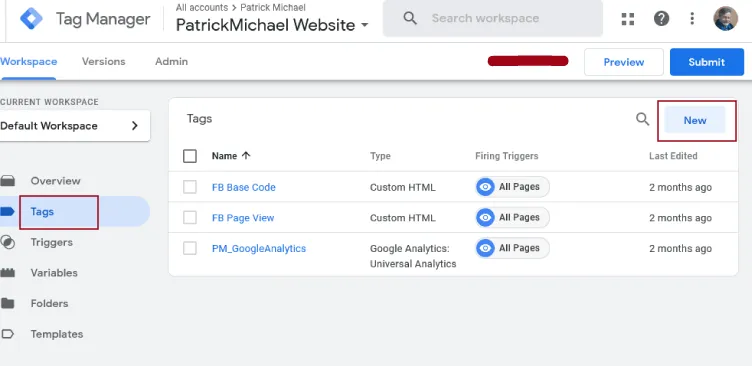
Task: Check the FB Base Code row checkbox
Action: [190, 187]
